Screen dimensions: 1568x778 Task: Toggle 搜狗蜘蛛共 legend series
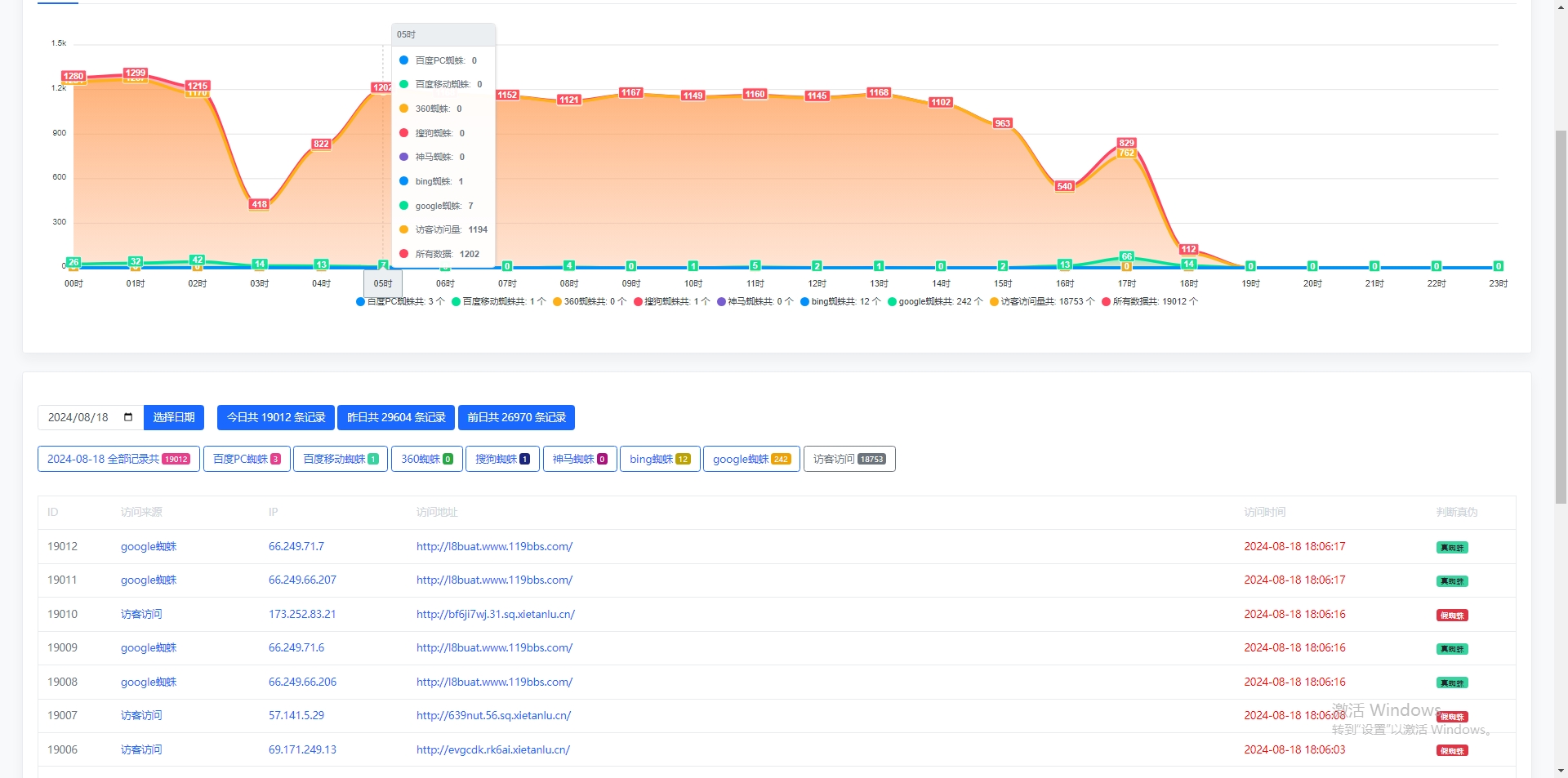point(672,302)
